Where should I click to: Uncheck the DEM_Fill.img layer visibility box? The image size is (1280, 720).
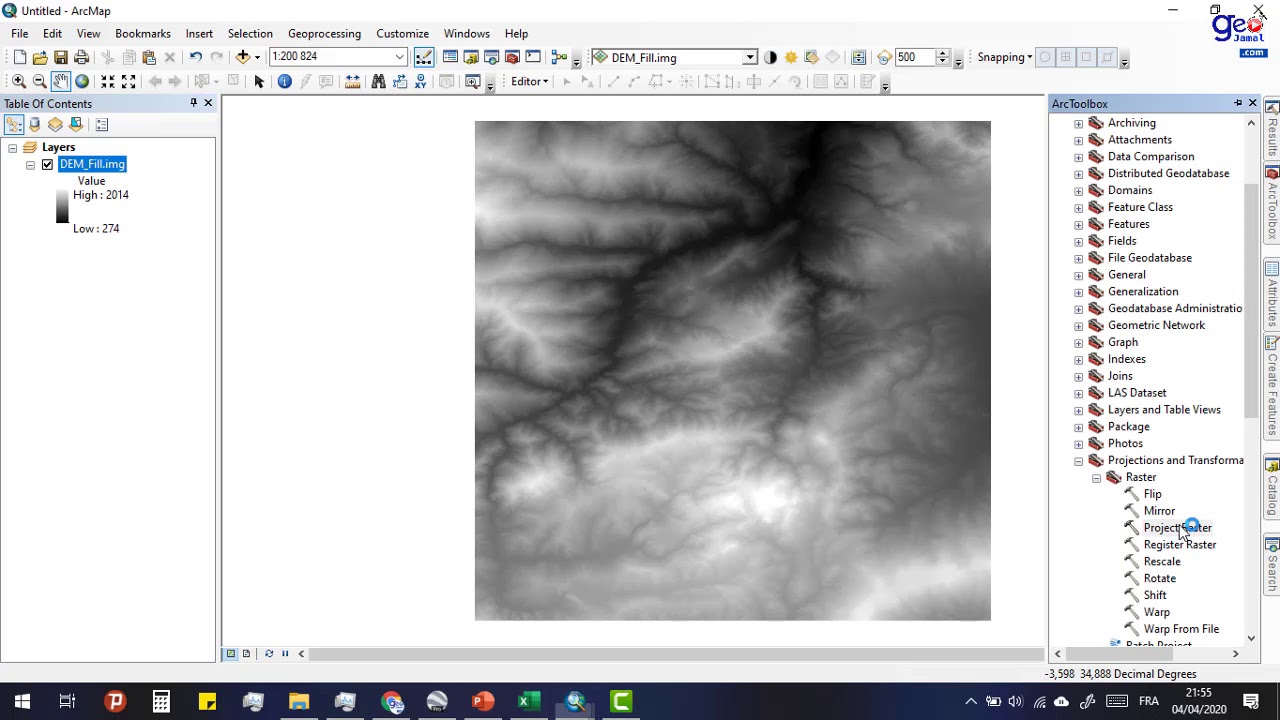[x=47, y=164]
